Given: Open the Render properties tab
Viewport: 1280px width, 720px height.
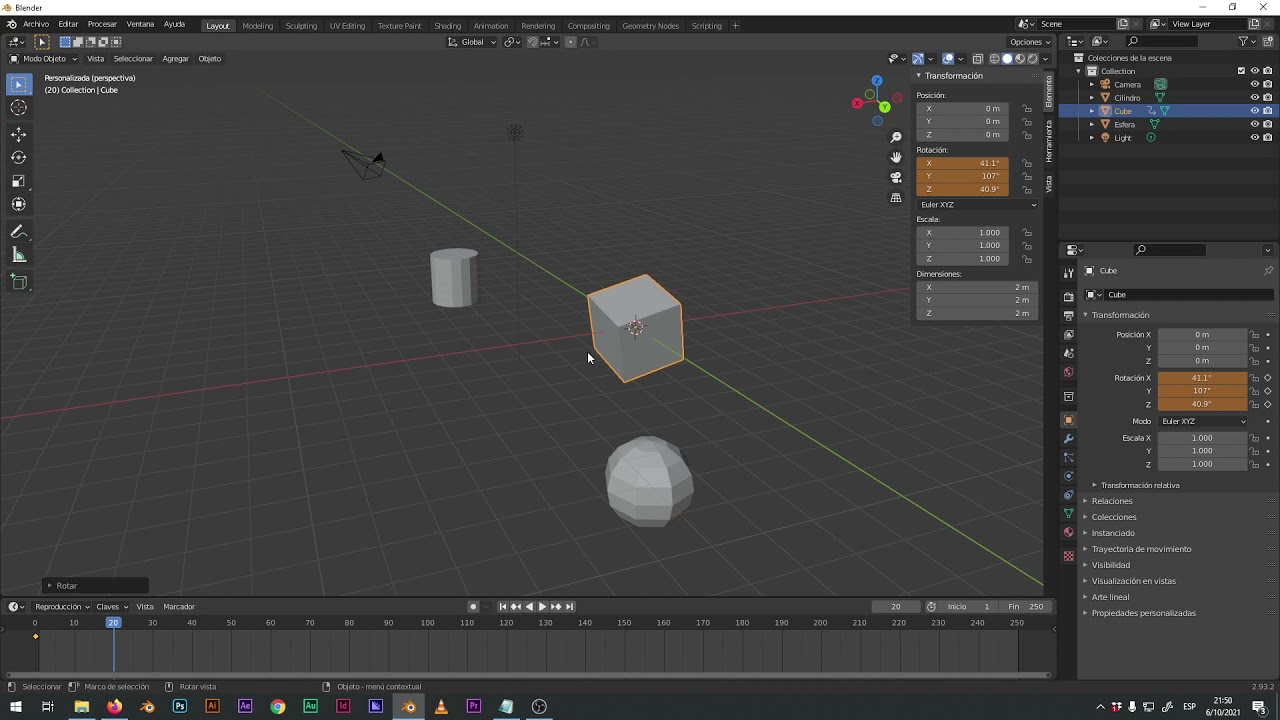Looking at the screenshot, I should (x=1068, y=296).
